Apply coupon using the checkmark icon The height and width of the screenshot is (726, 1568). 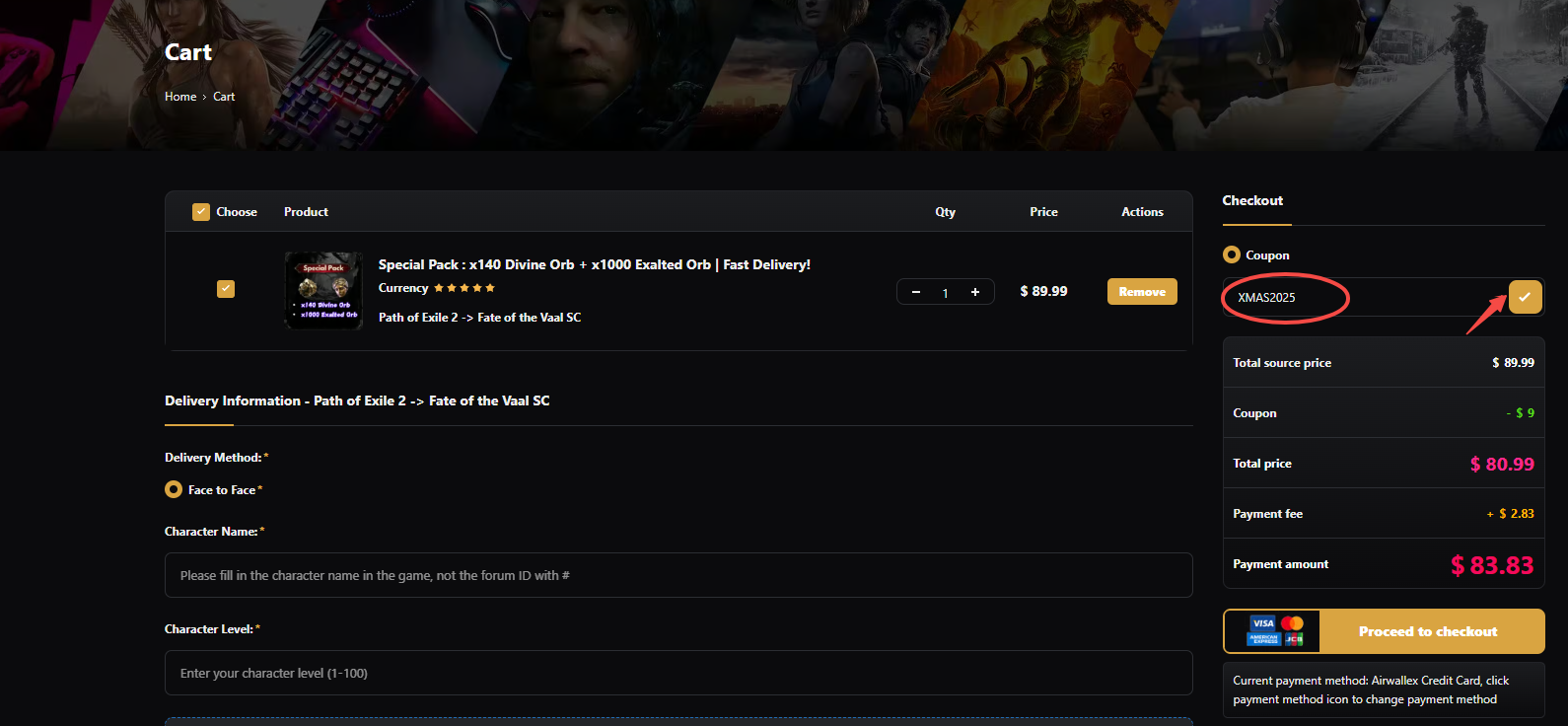[1525, 297]
